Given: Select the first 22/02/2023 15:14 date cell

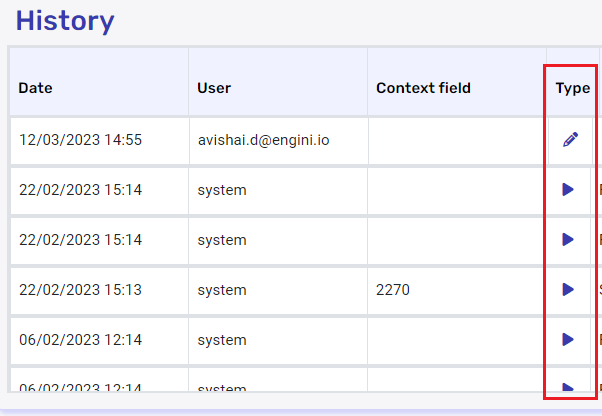Looking at the screenshot, I should pyautogui.click(x=80, y=190).
